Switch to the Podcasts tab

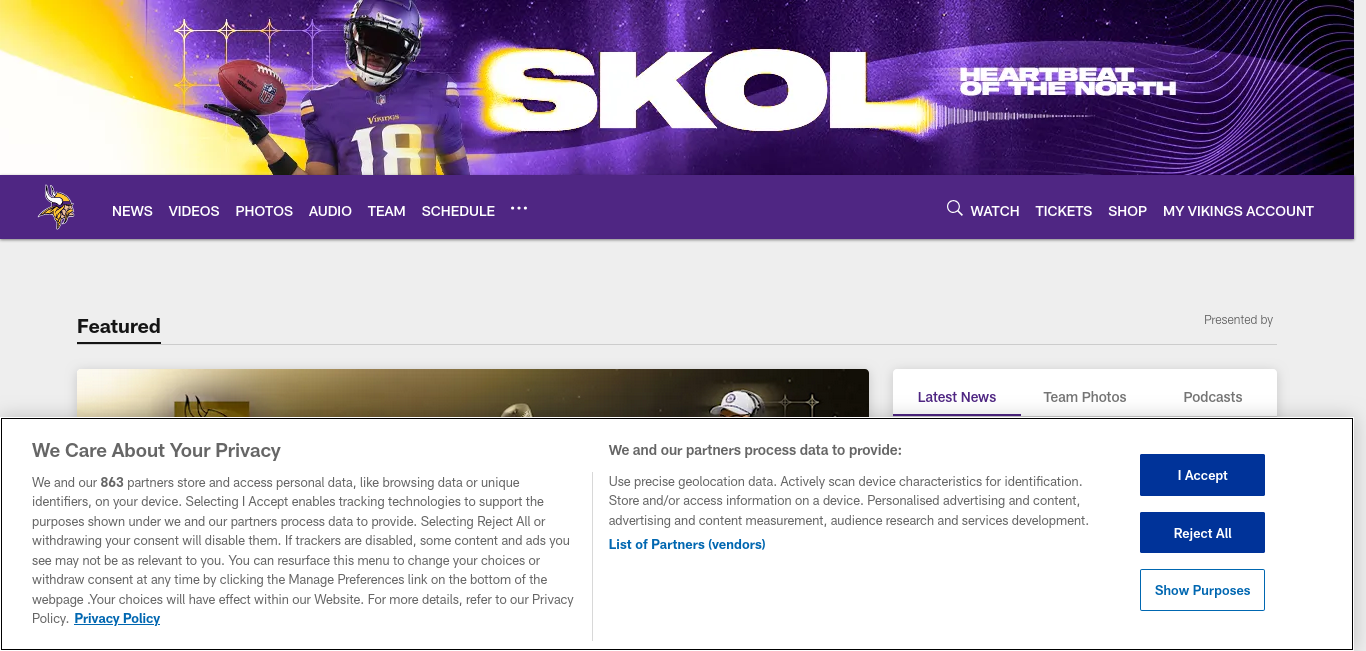(1213, 397)
